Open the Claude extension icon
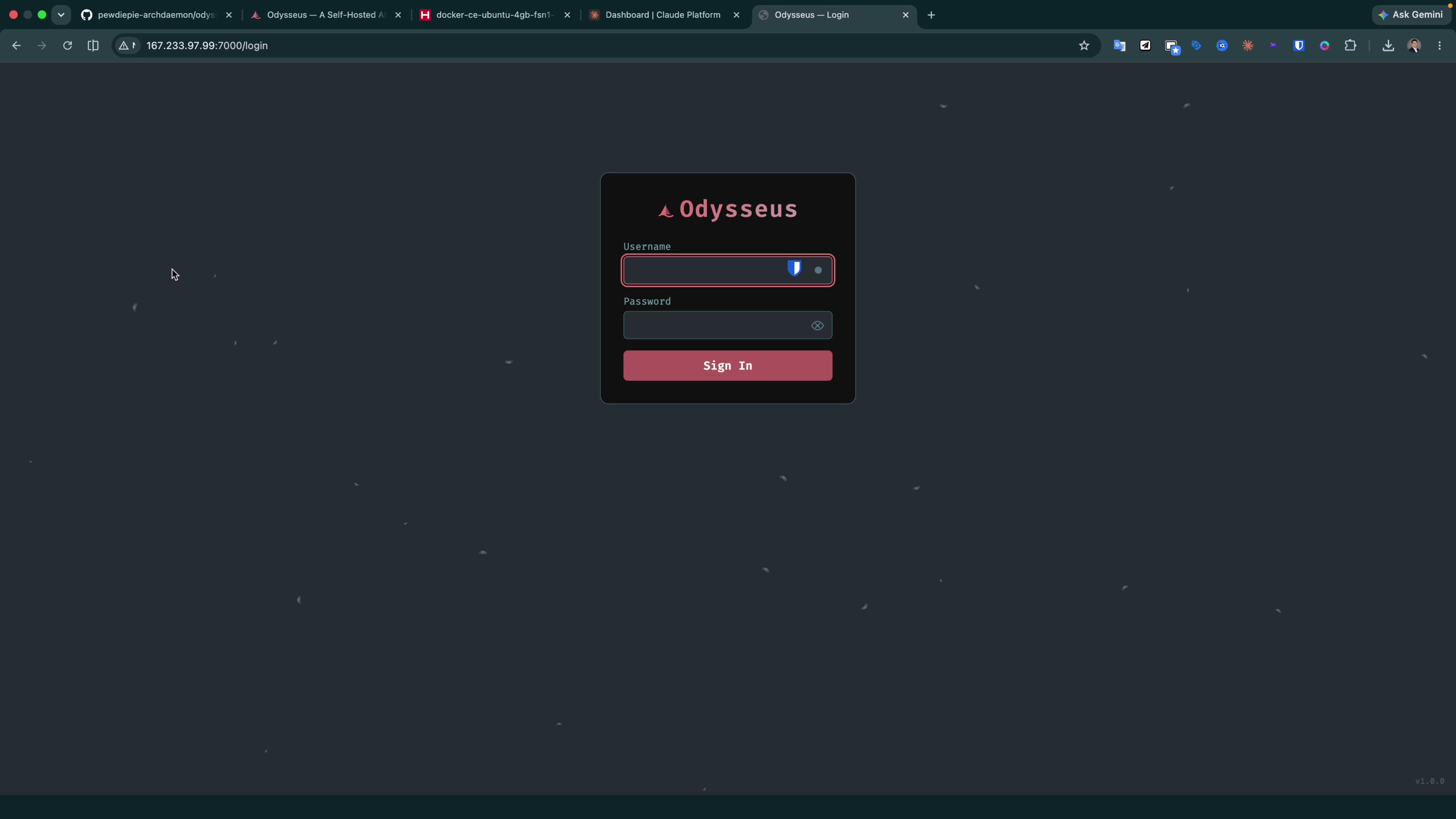This screenshot has height=819, width=1456. (1248, 46)
